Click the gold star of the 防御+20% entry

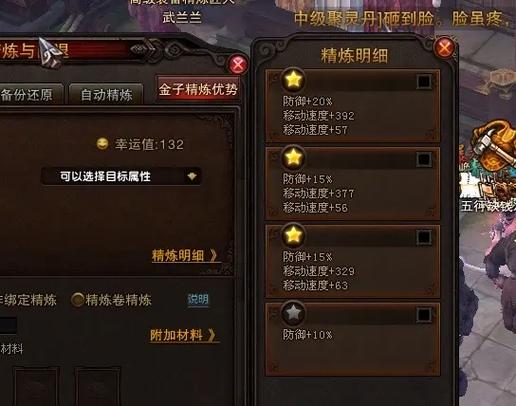293,80
